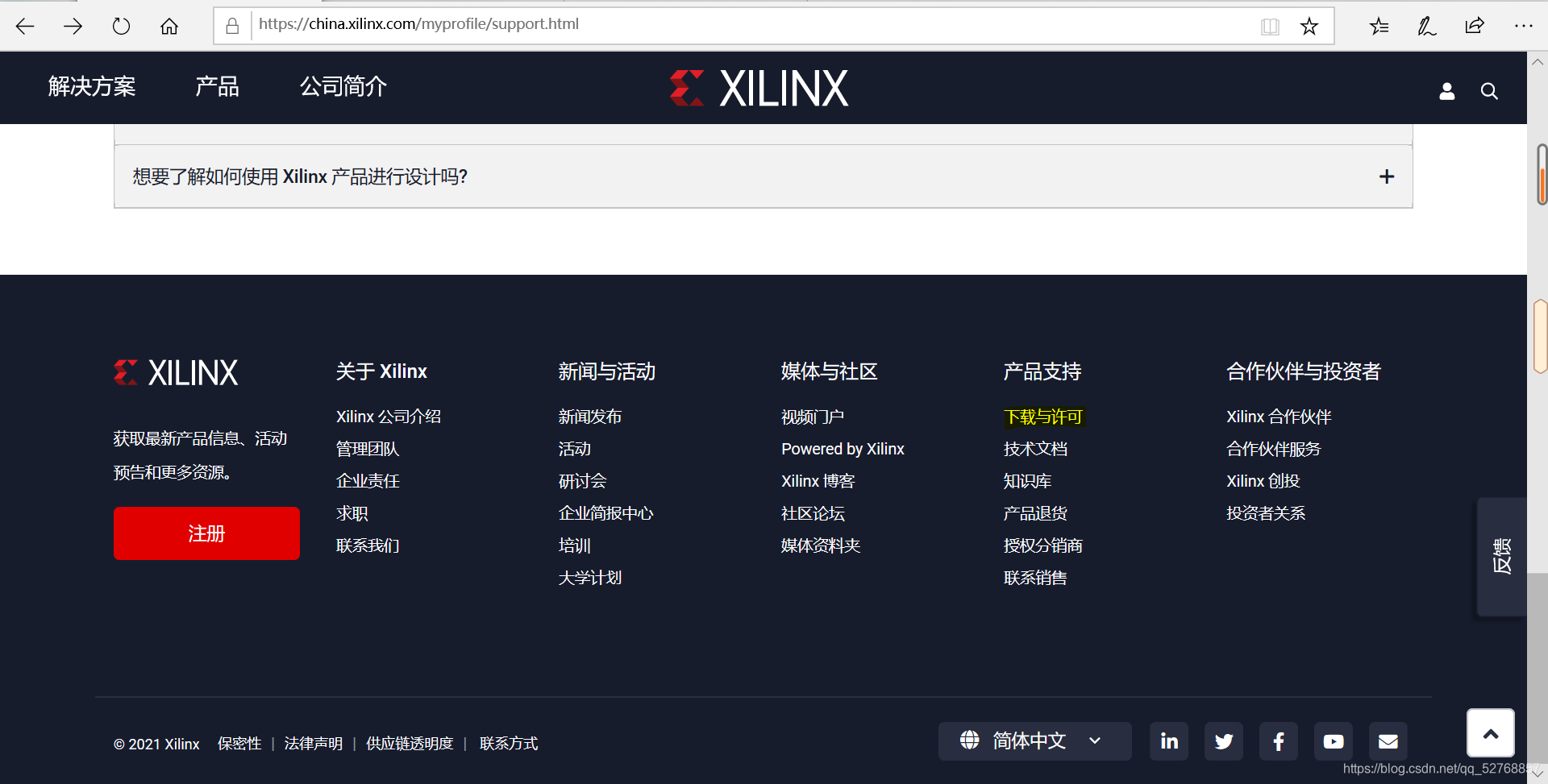
Task: Expand the Xilinx design question accordion plus
Action: coord(1387,176)
